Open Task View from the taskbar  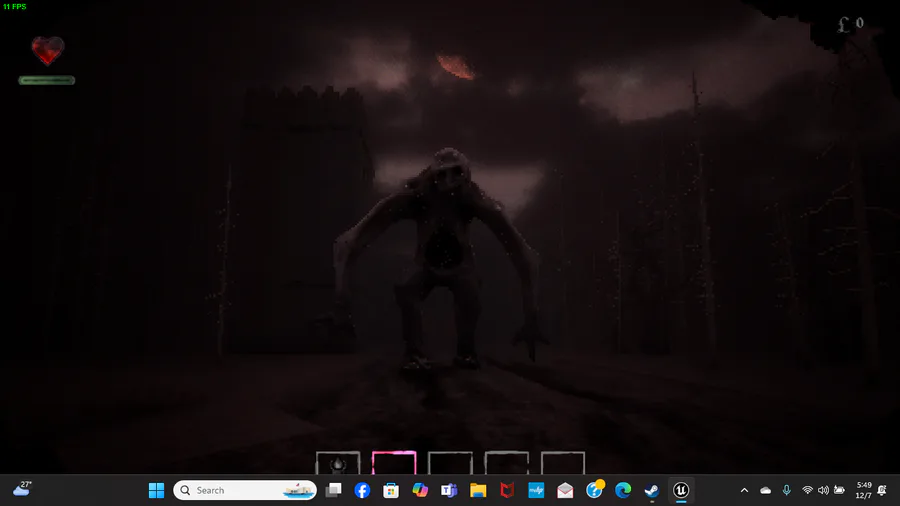click(333, 491)
